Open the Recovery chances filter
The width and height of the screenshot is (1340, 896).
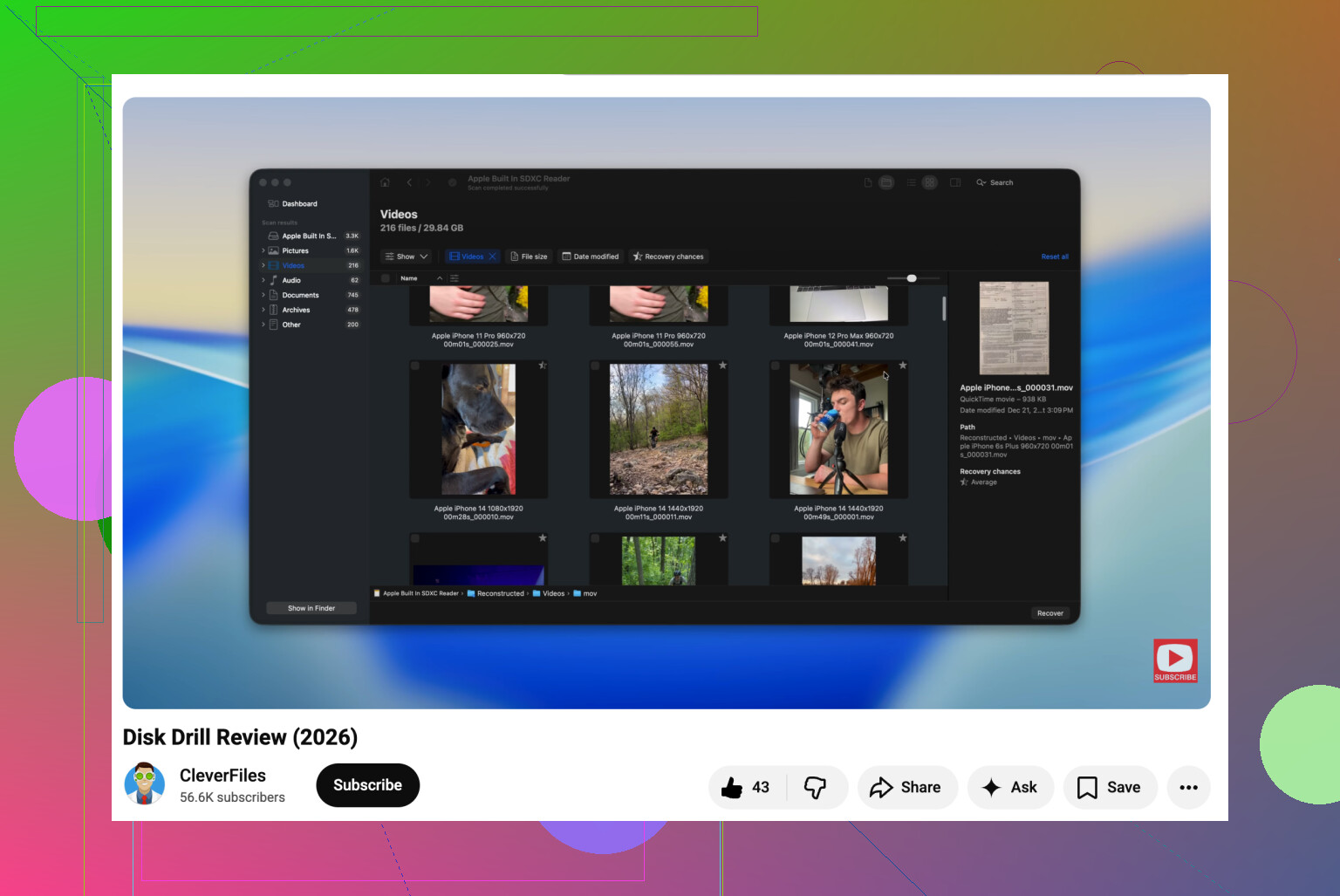coord(668,256)
